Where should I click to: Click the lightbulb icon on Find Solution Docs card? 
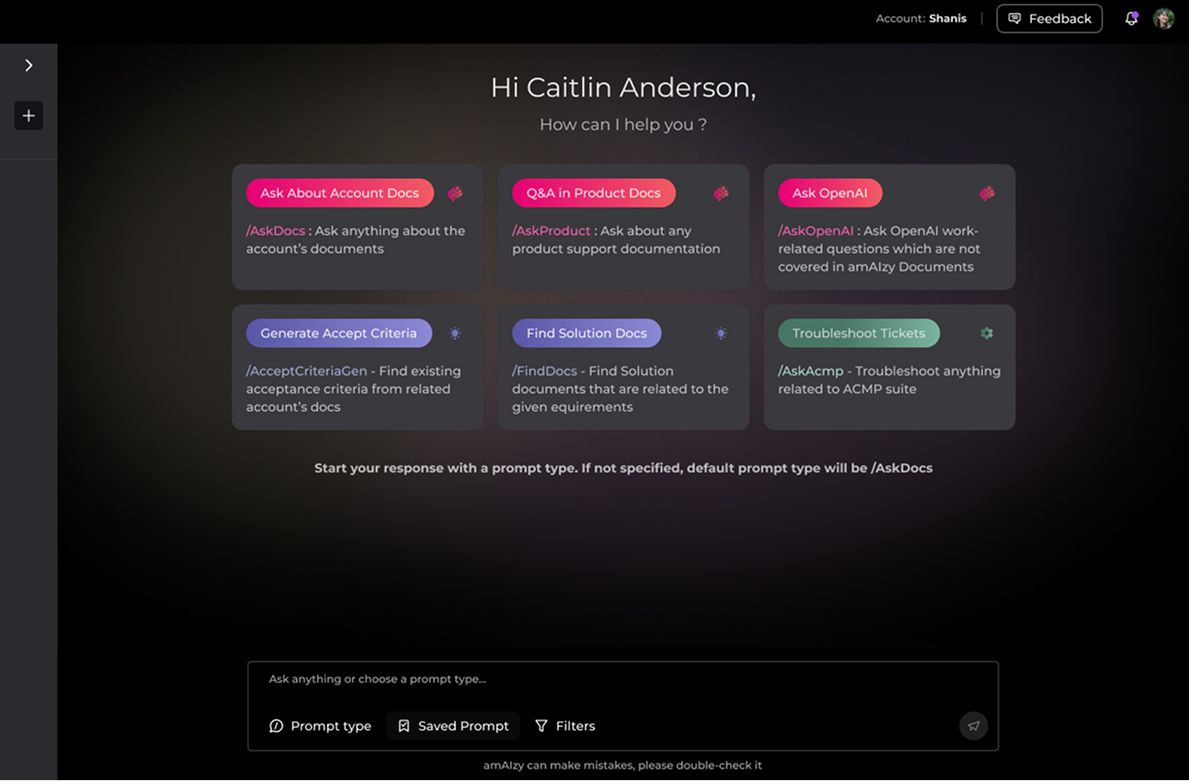click(721, 333)
